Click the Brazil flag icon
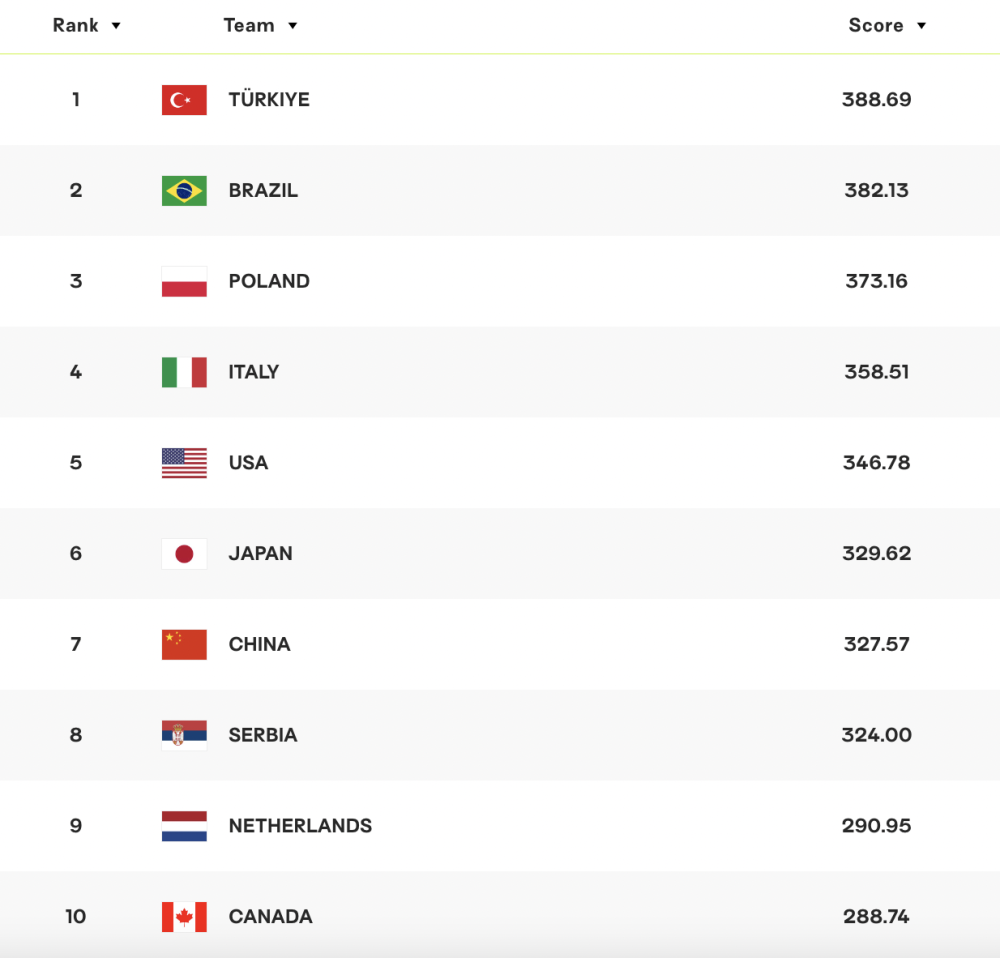The height and width of the screenshot is (958, 1000). (184, 191)
